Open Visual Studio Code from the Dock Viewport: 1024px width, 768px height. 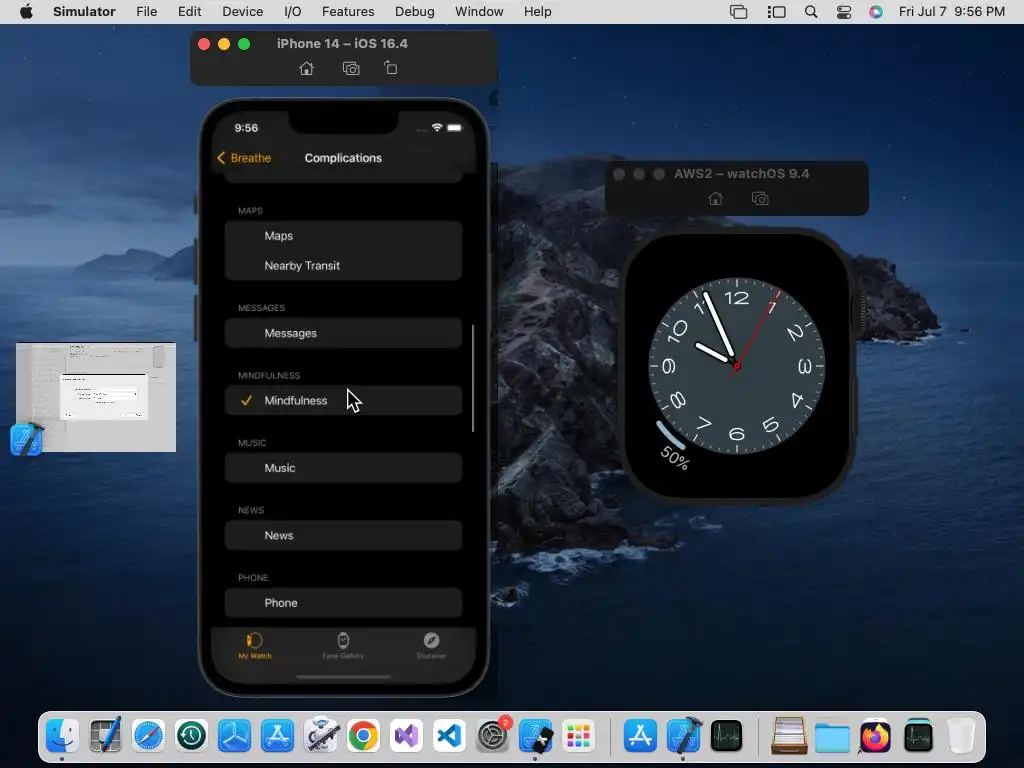(449, 736)
